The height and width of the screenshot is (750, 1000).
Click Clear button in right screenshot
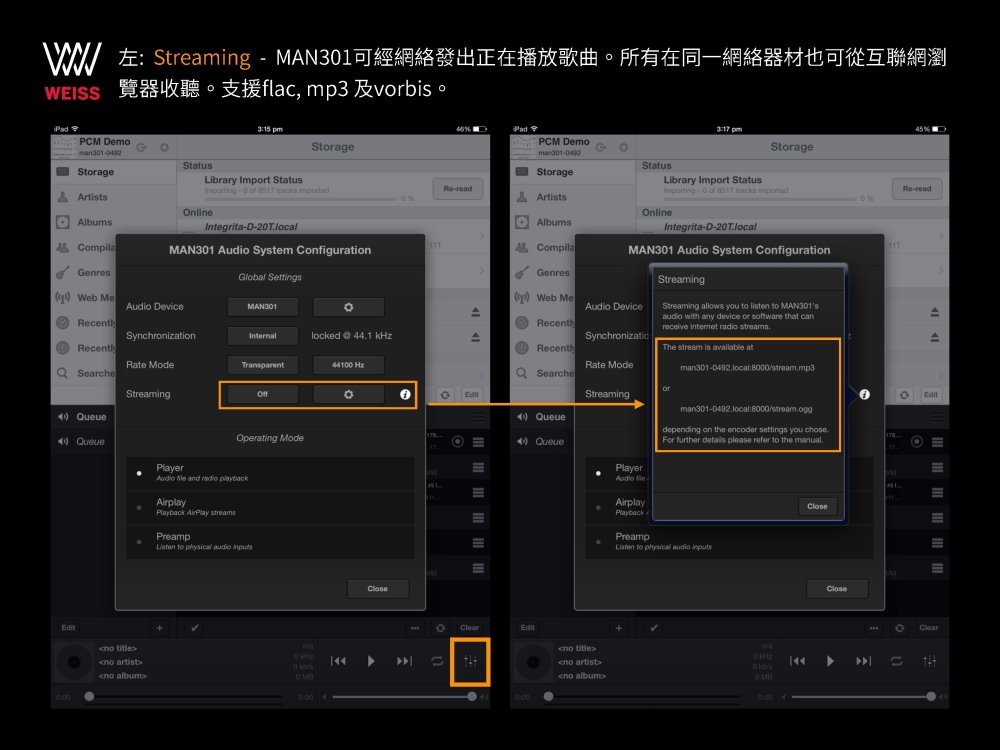(x=929, y=628)
